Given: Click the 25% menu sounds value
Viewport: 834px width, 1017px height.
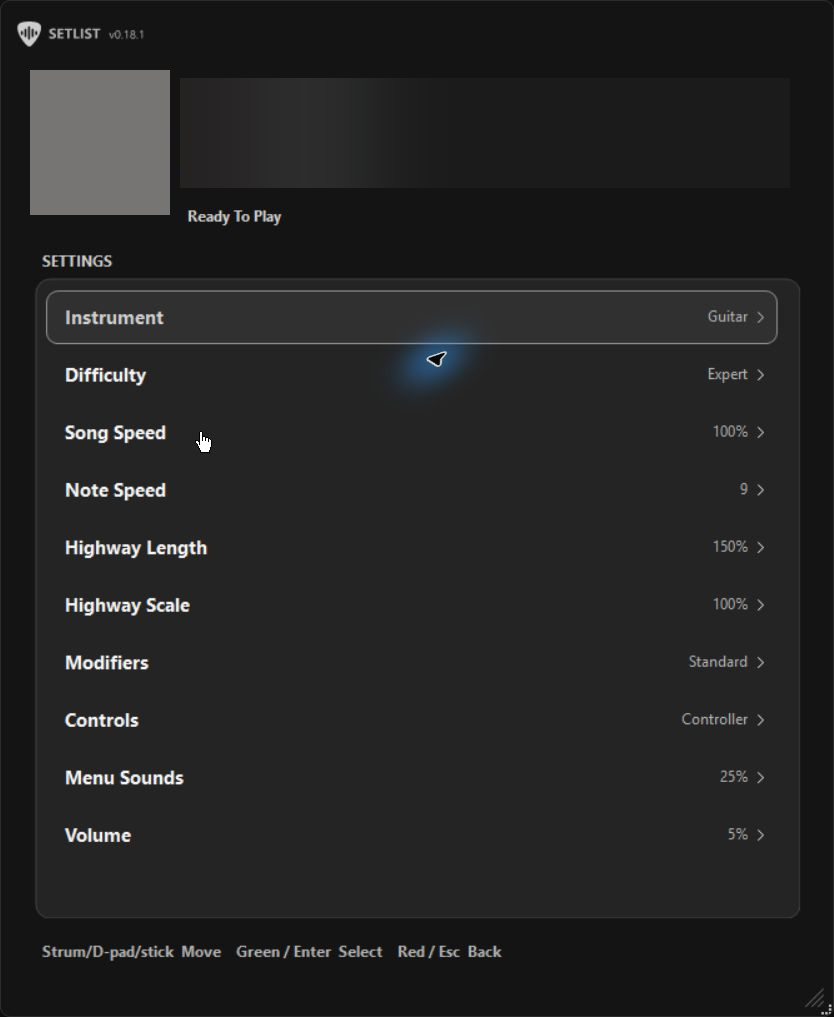Looking at the screenshot, I should [x=733, y=776].
